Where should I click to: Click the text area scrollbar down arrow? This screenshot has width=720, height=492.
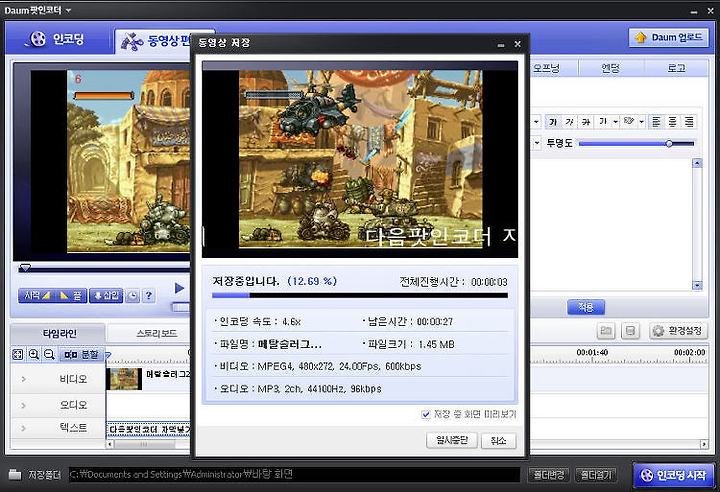click(697, 285)
